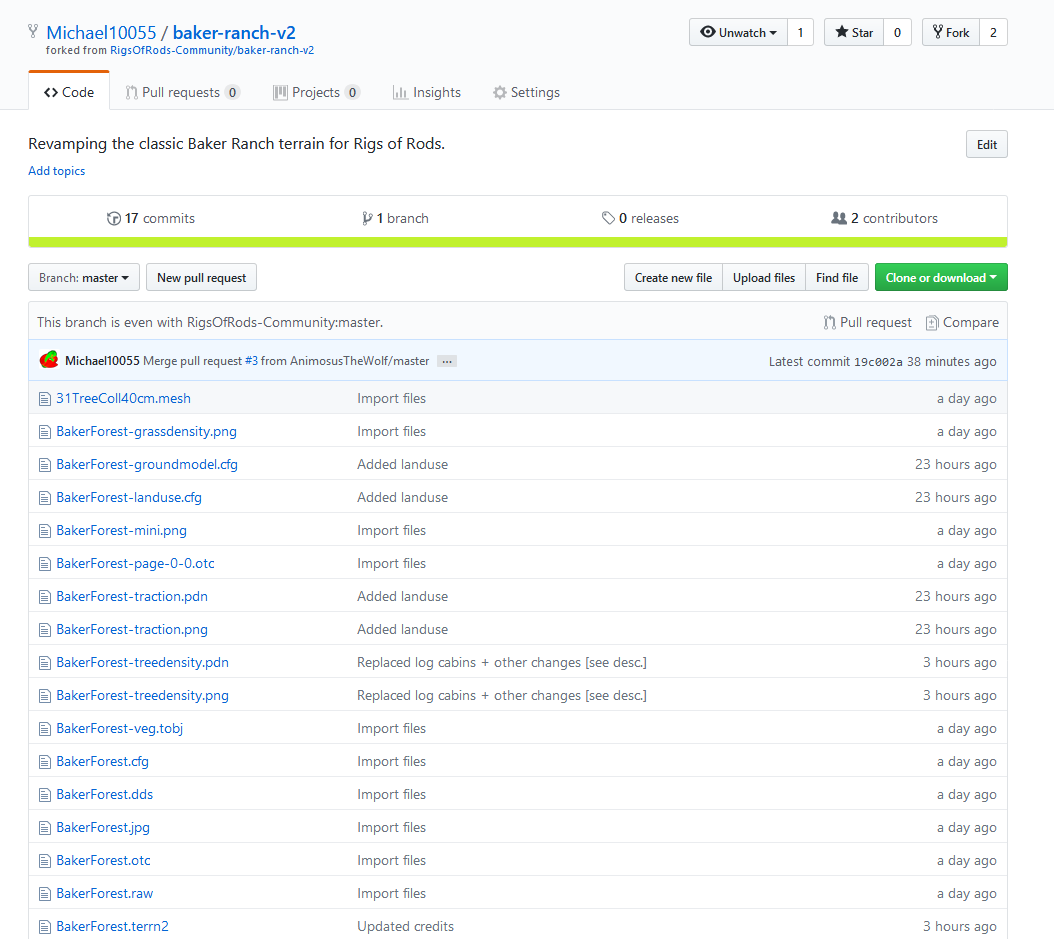Click the Compare diff icon
Image resolution: width=1054 pixels, height=939 pixels.
point(932,323)
